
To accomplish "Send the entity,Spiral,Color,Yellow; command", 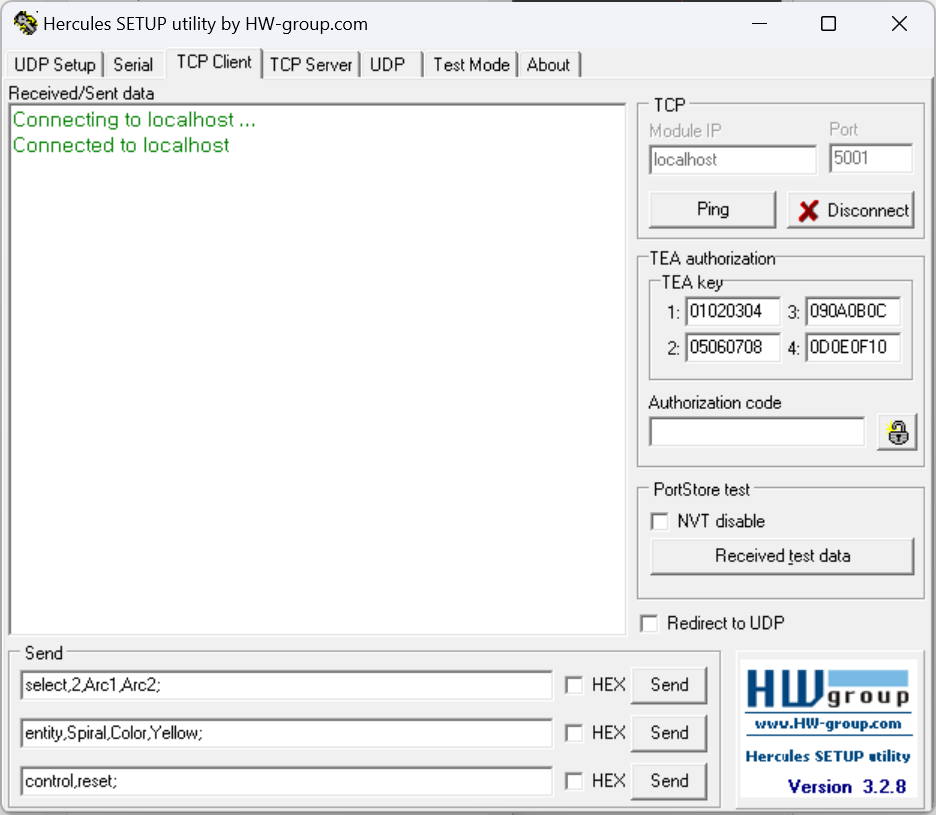I will click(669, 733).
